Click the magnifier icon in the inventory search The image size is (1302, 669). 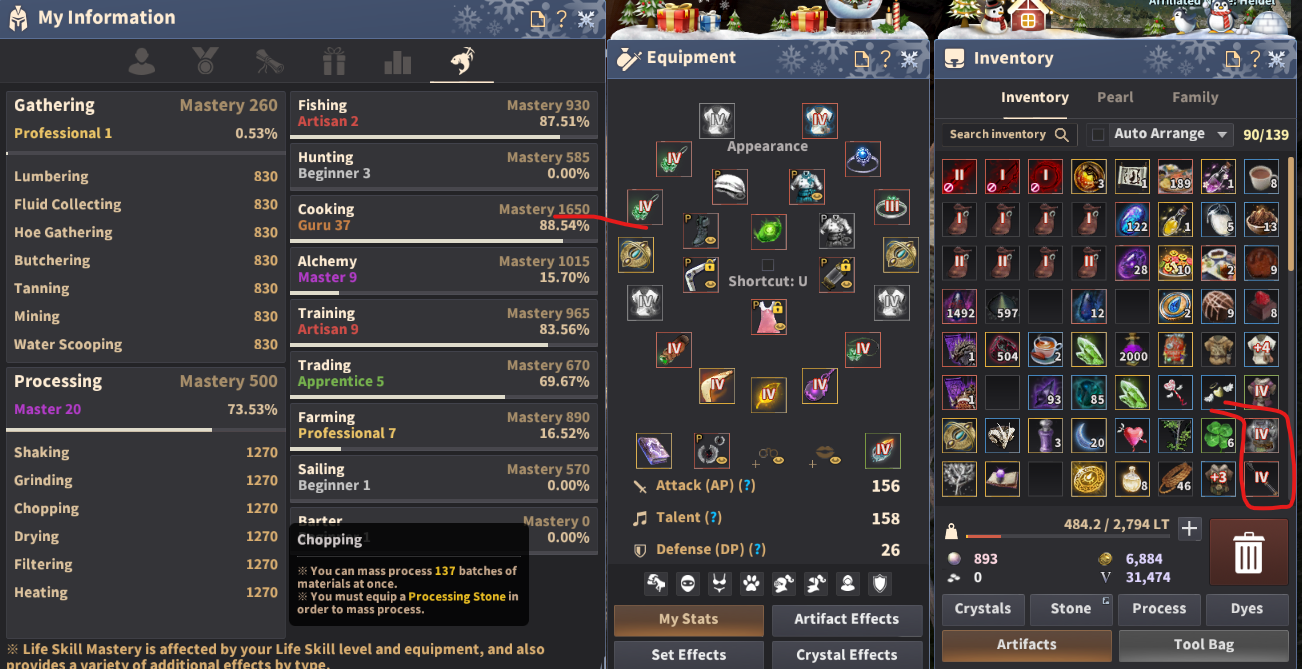(1061, 134)
